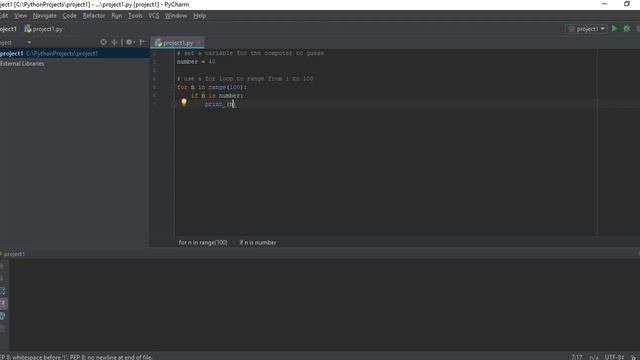Screen dimensions: 640x360
Task: Open the Window menu
Action: coord(176,16)
